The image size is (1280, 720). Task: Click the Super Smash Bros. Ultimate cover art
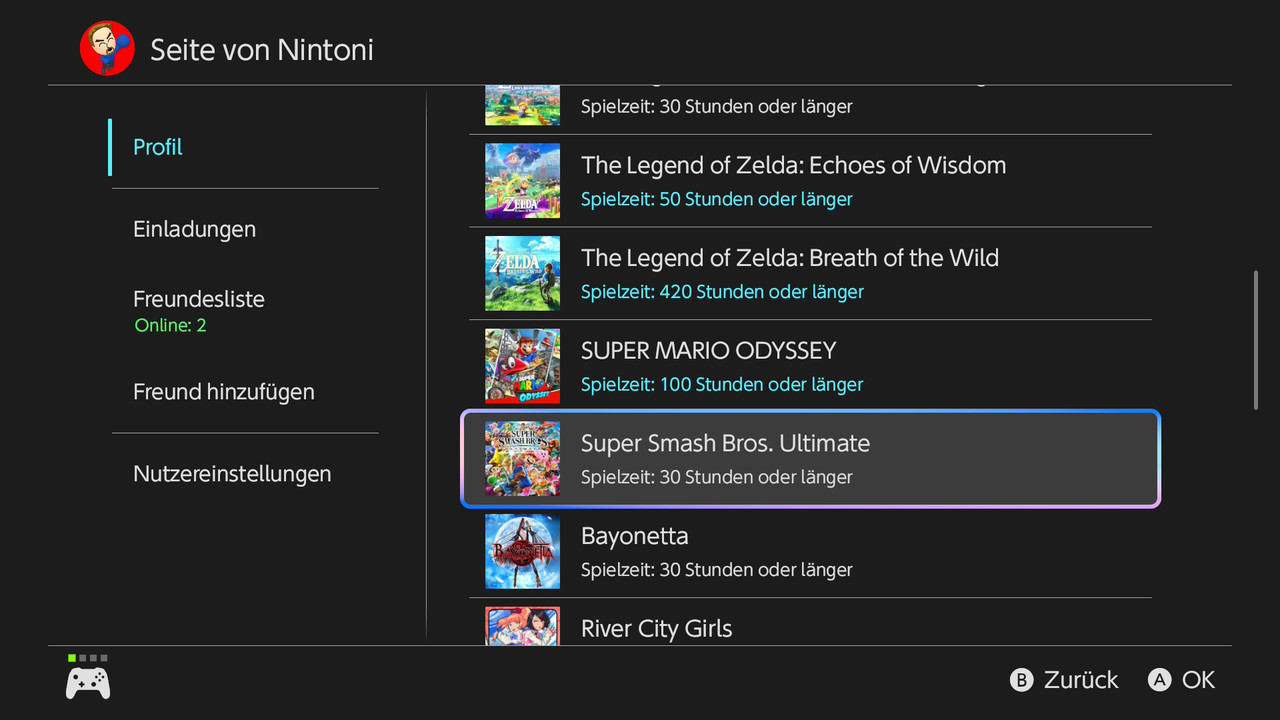[x=522, y=459]
